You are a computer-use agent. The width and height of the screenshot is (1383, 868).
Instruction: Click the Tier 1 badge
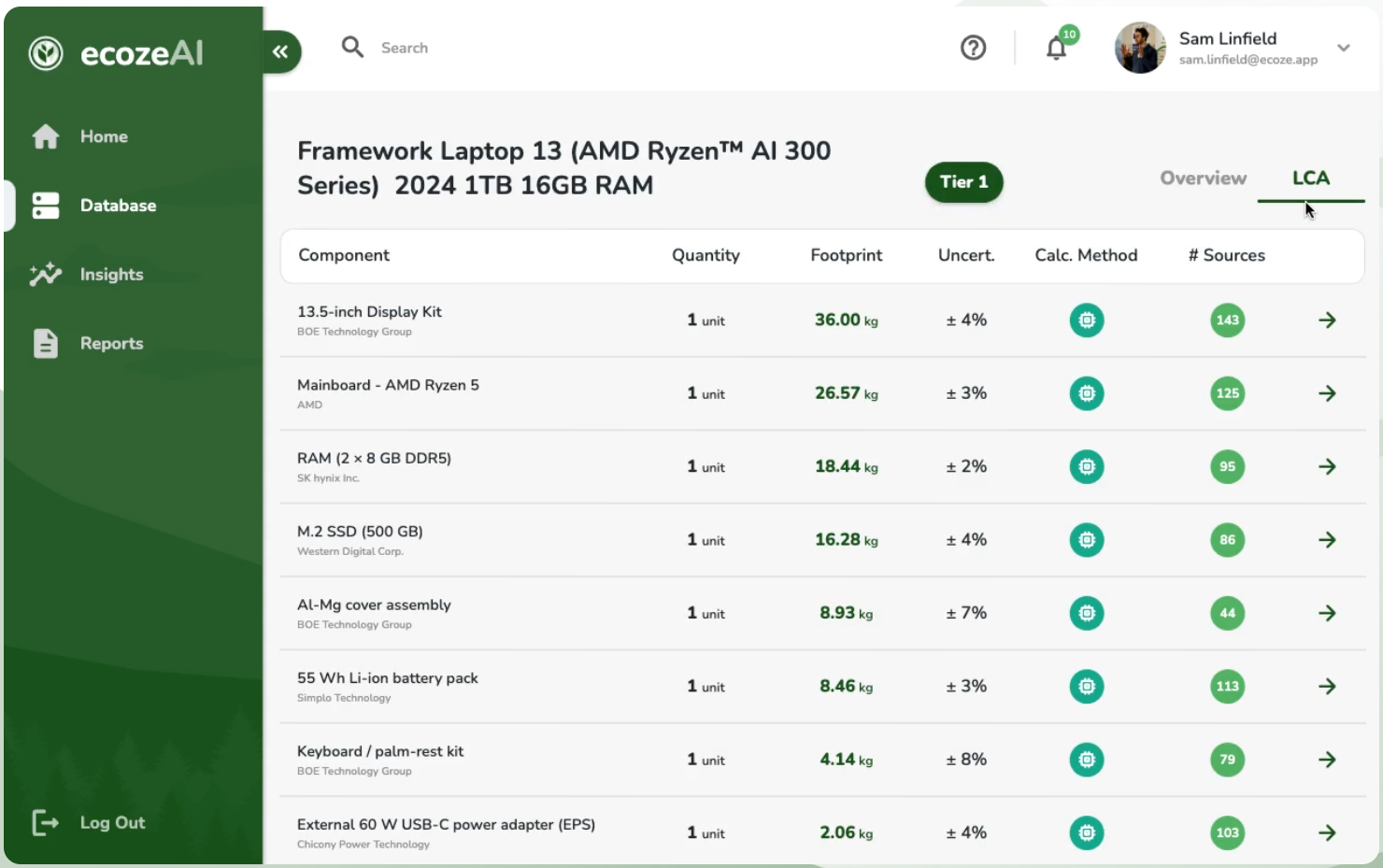[x=963, y=182]
